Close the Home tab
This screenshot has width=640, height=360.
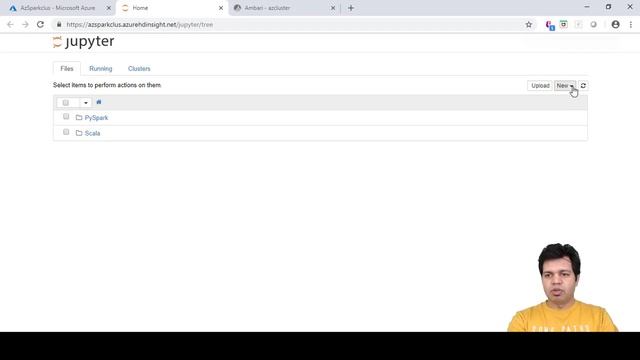[221, 8]
